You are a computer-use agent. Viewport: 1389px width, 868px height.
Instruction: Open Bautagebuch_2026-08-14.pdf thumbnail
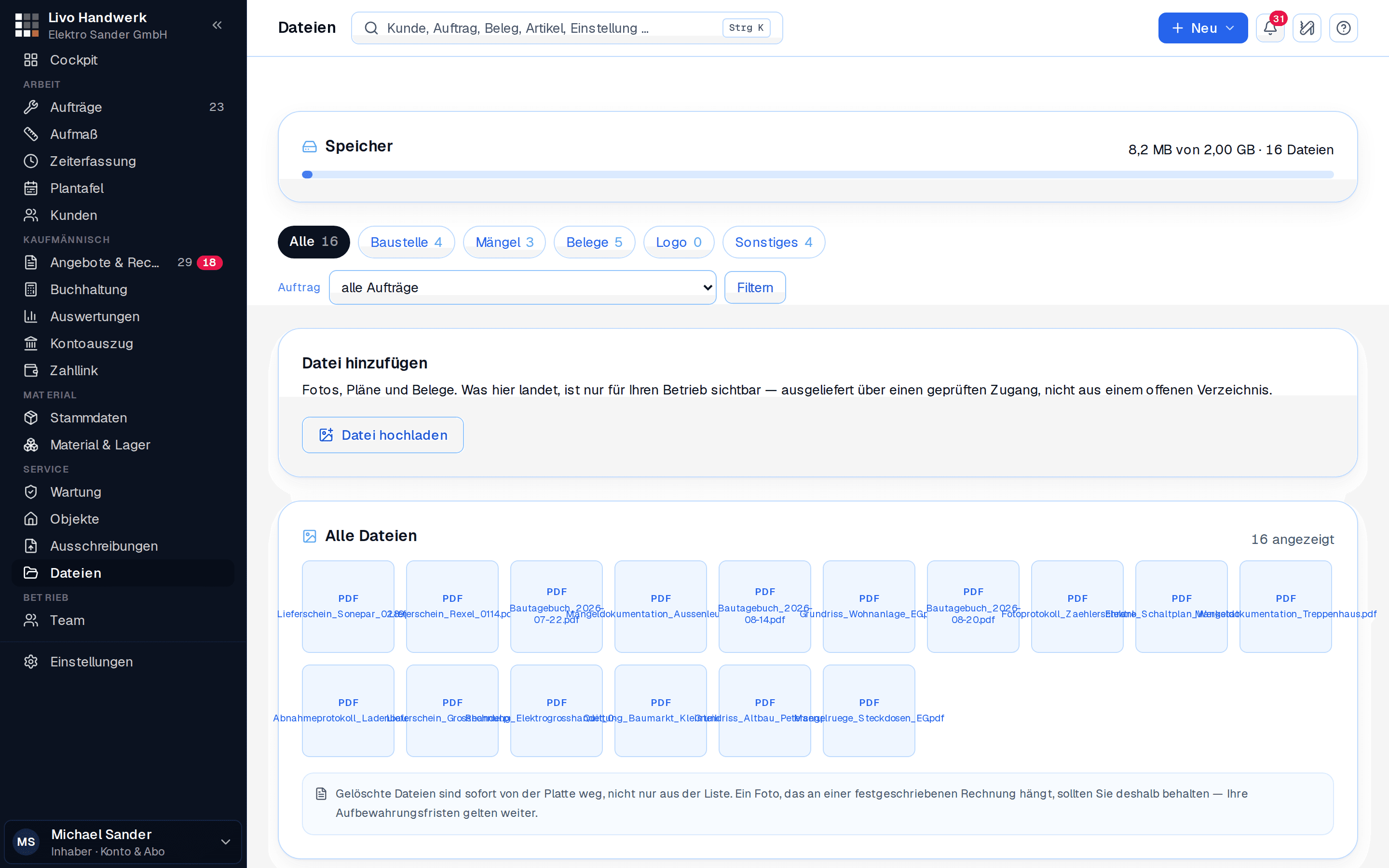764,606
